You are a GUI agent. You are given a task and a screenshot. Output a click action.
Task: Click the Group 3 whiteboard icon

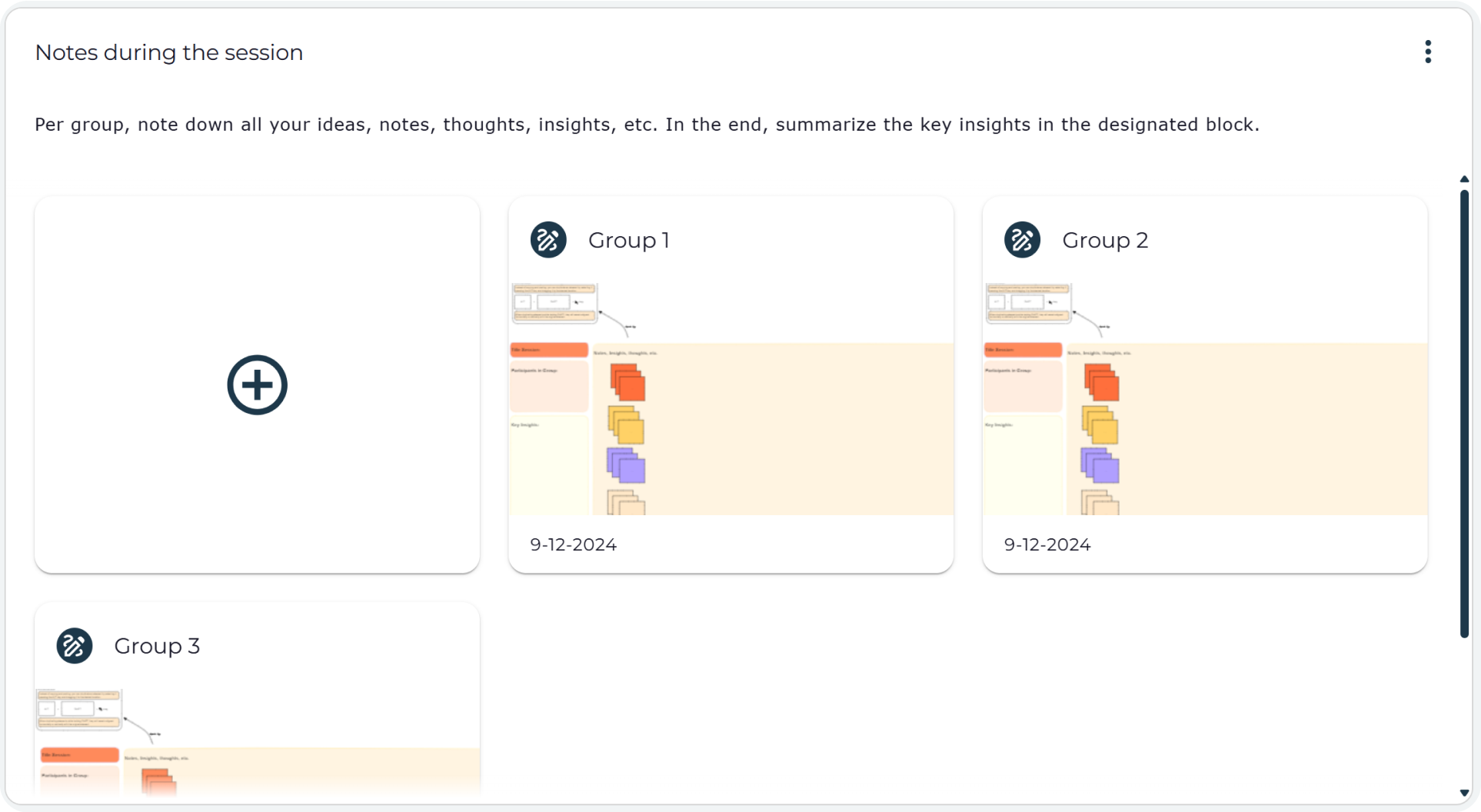tap(75, 646)
